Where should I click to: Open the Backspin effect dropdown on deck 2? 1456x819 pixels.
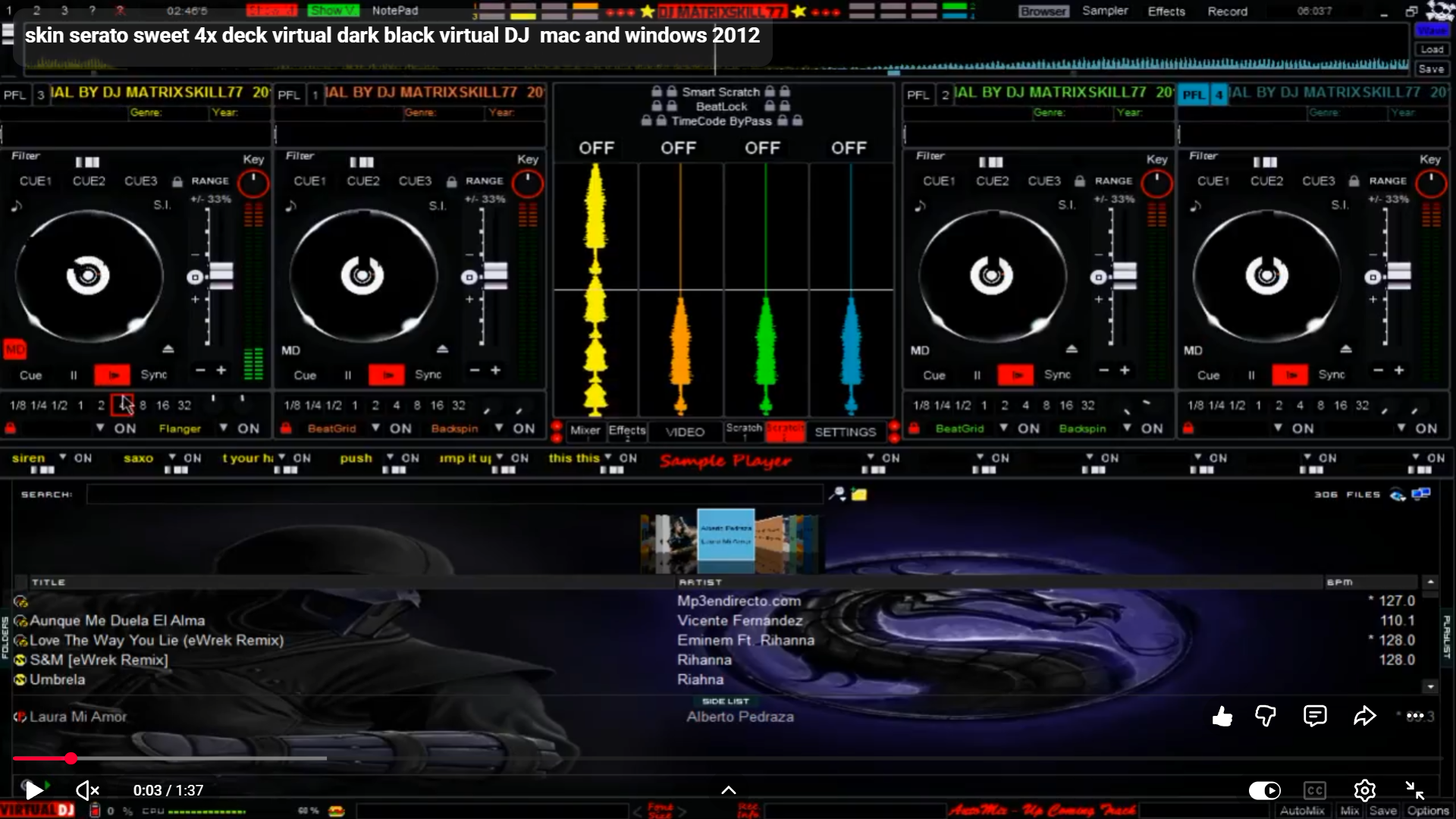[1128, 428]
